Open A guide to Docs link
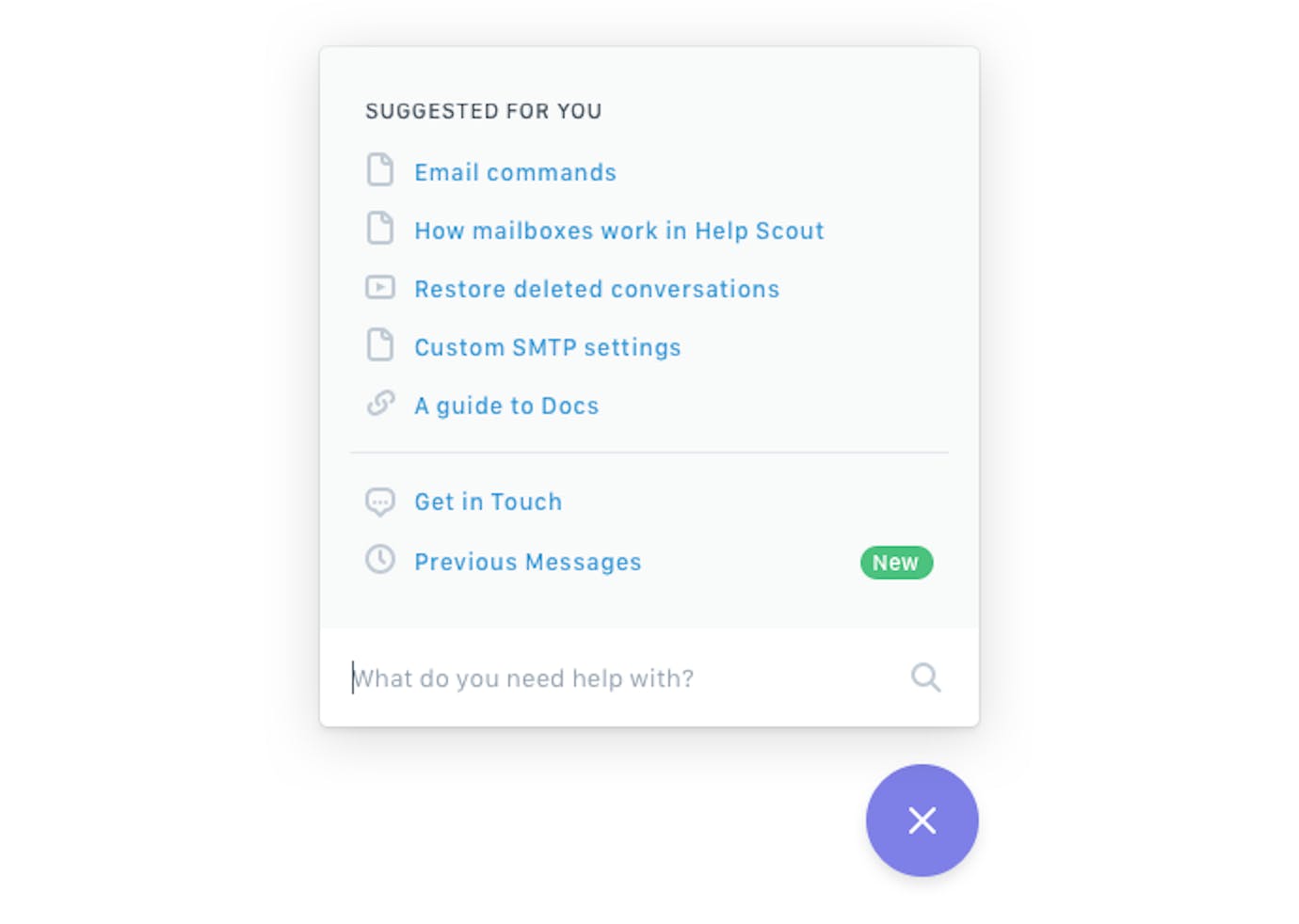Image resolution: width=1299 pixels, height=924 pixels. coord(506,406)
